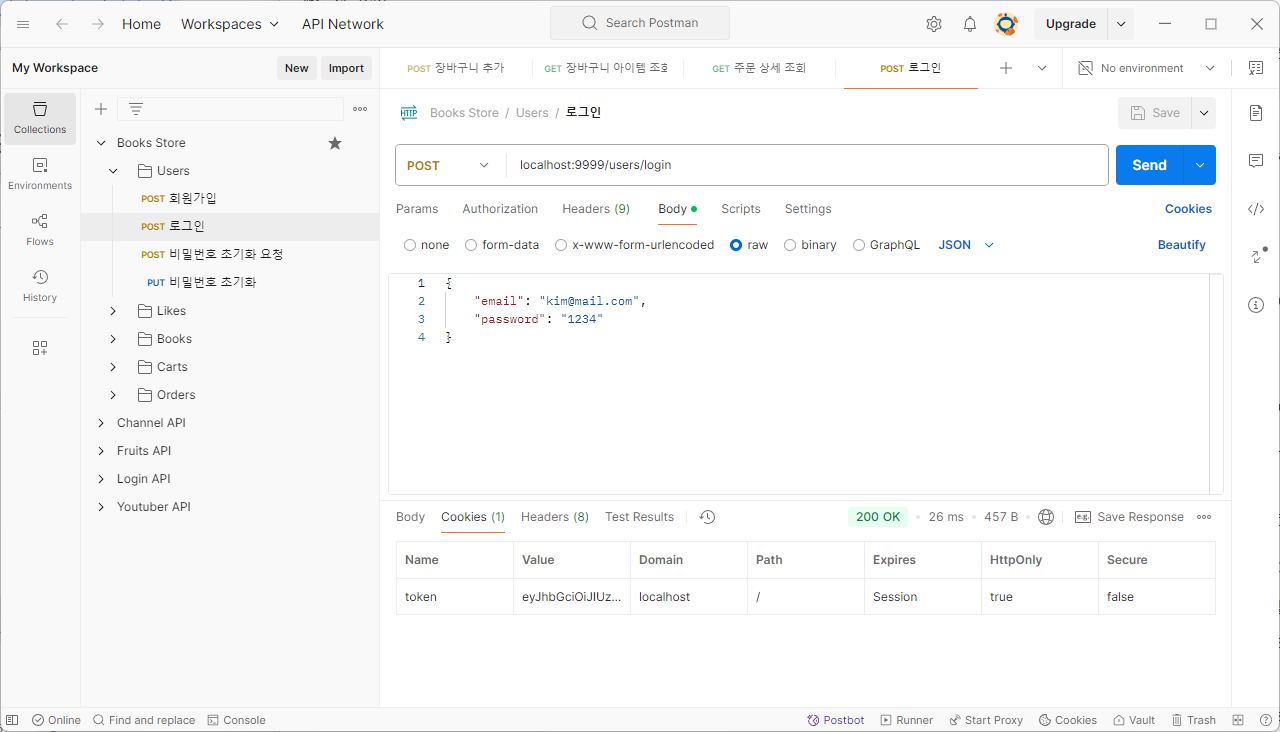Open the JSON format dropdown
The height and width of the screenshot is (732, 1280).
[x=966, y=245]
